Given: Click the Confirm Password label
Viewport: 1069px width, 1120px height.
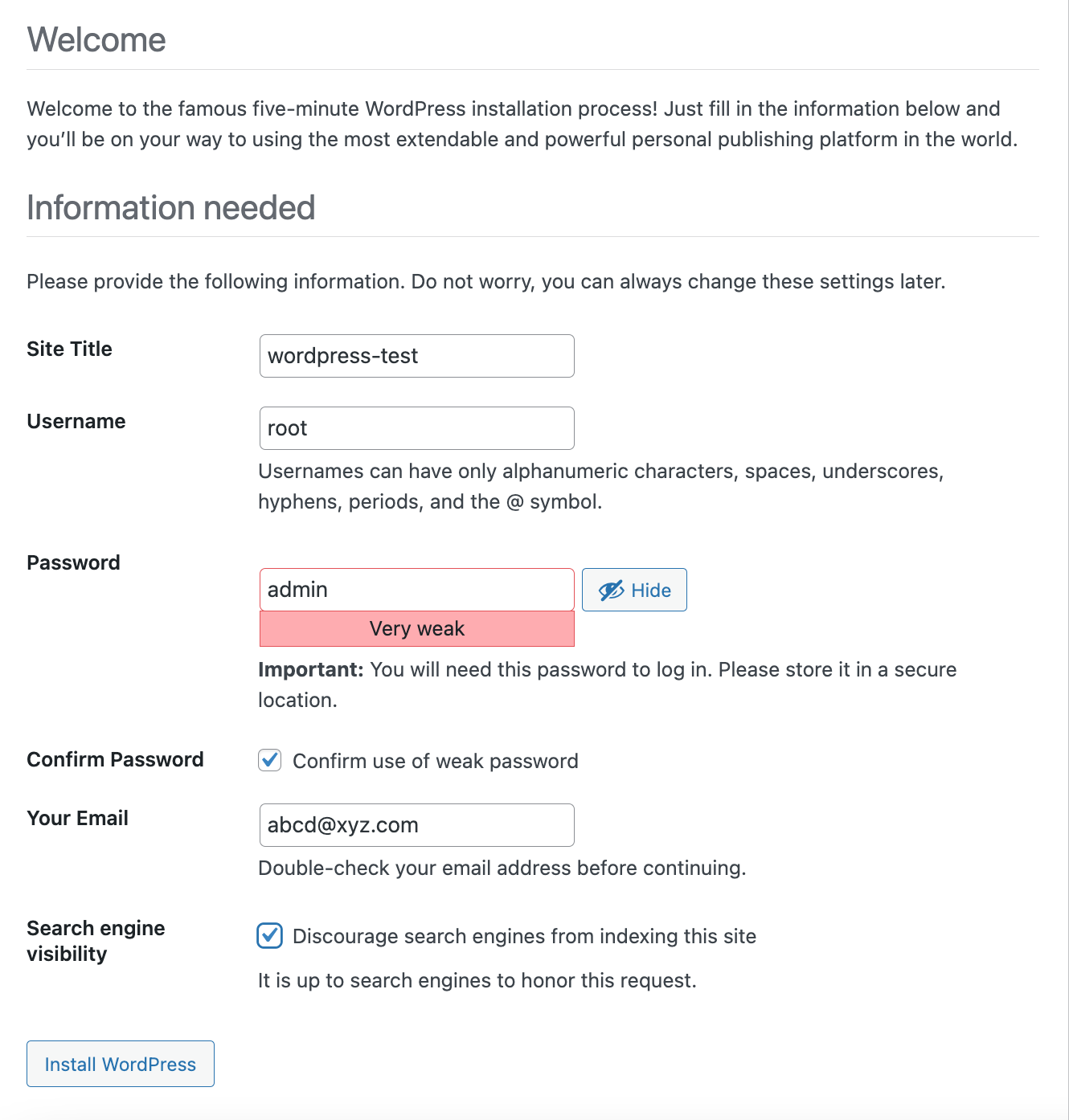Looking at the screenshot, I should [115, 759].
